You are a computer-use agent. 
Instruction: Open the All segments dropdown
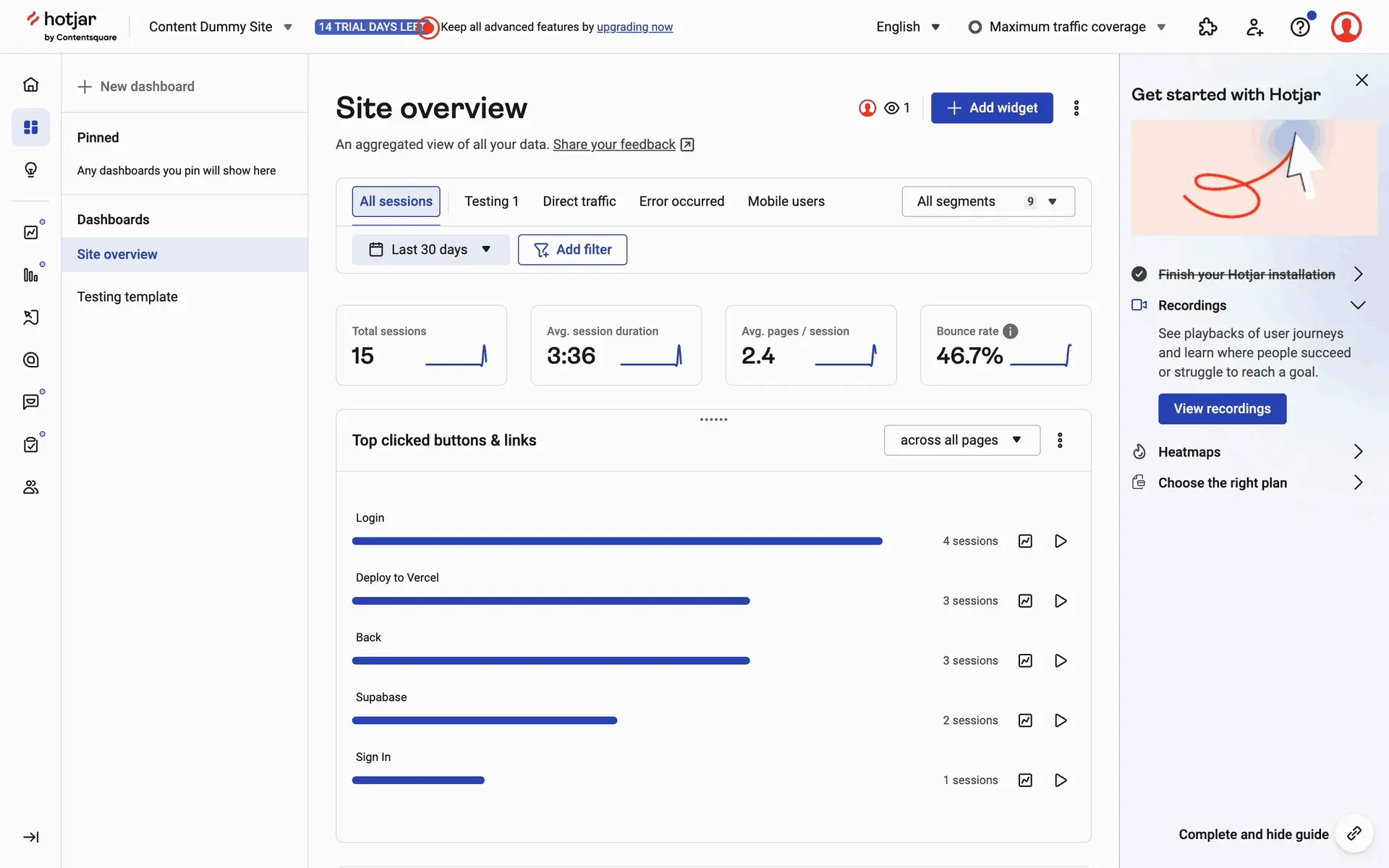tap(987, 201)
